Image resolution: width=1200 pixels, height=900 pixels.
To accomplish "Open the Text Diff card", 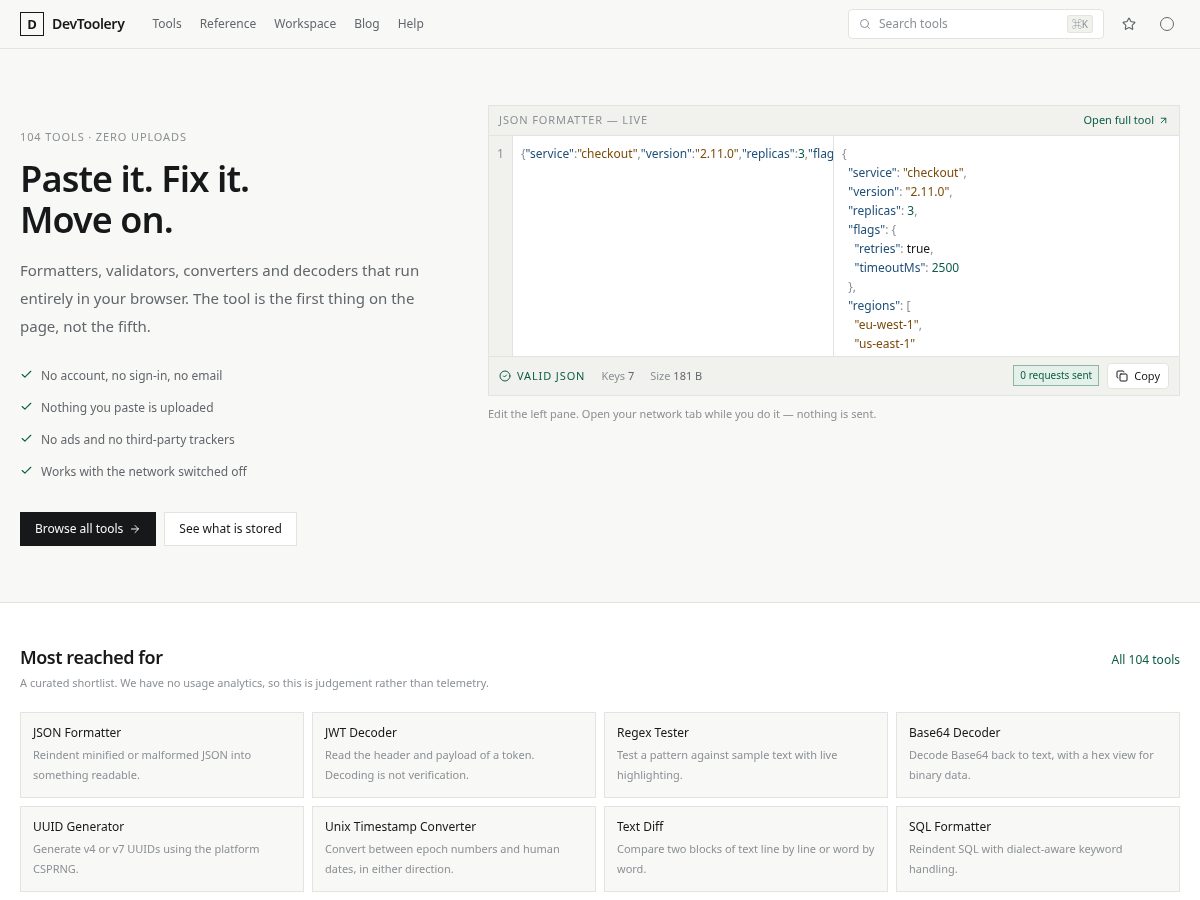I will click(x=746, y=849).
